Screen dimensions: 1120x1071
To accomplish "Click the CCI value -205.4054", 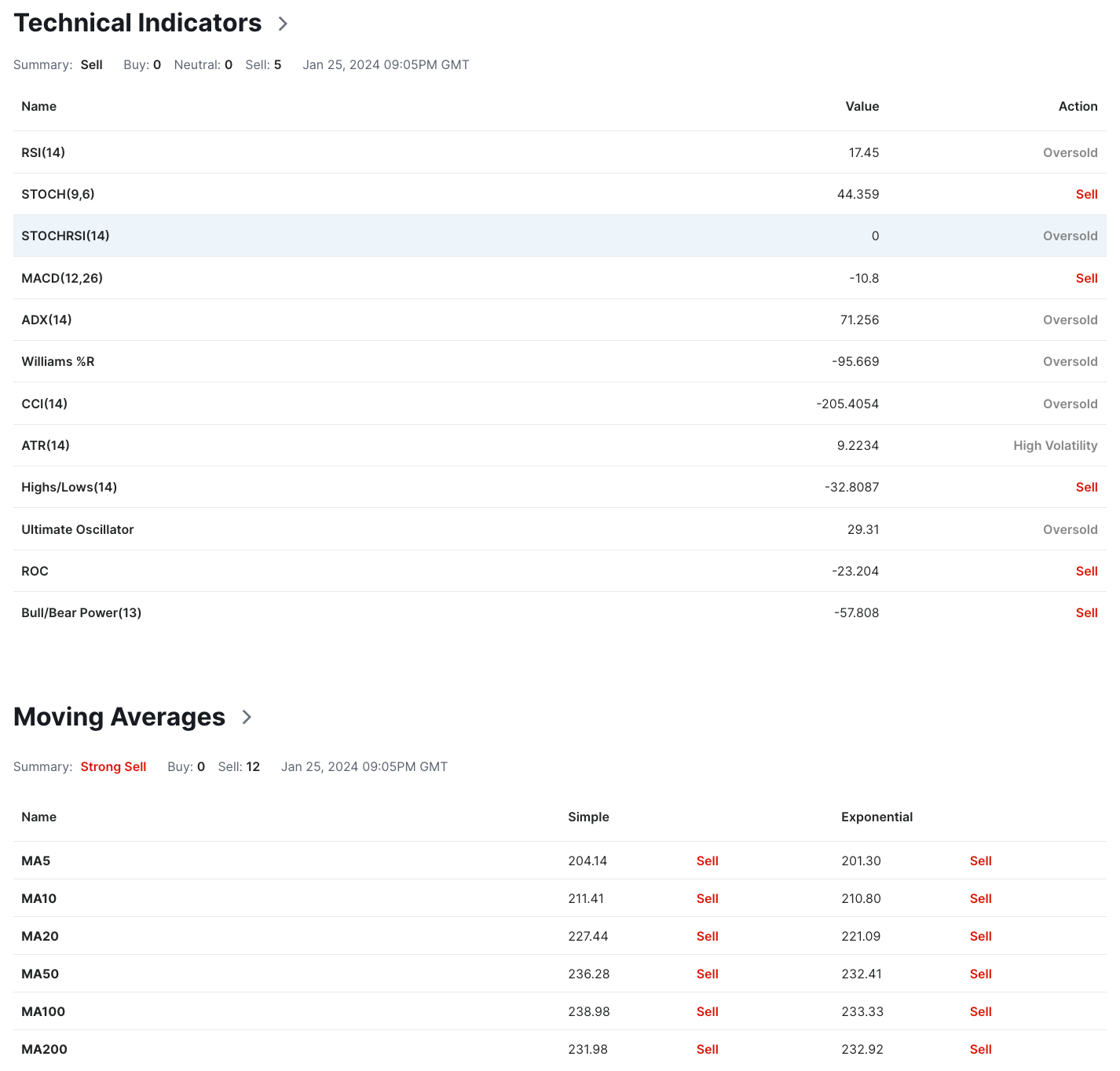I will (x=847, y=404).
